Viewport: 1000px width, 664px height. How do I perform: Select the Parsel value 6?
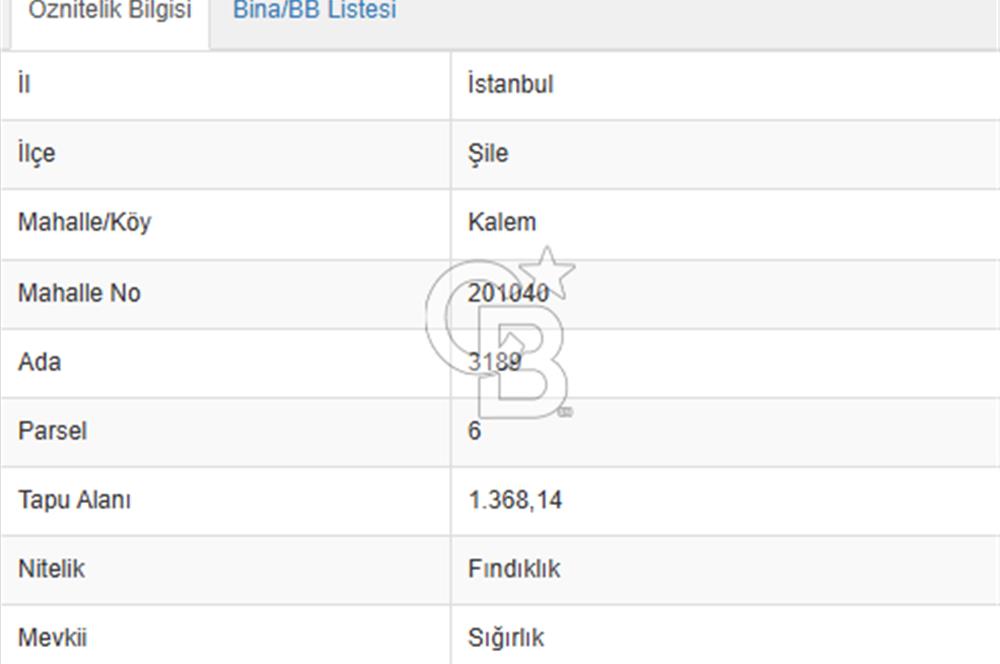point(474,431)
